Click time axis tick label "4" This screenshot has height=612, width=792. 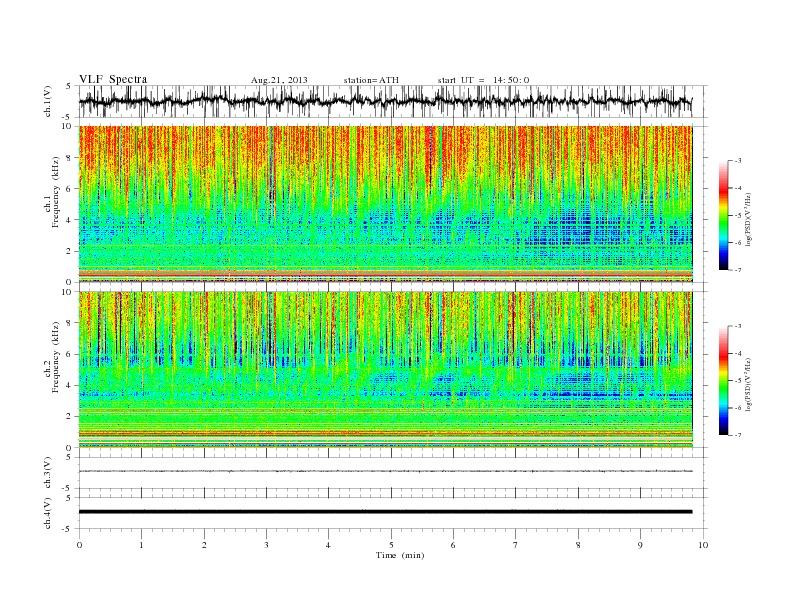(x=329, y=545)
